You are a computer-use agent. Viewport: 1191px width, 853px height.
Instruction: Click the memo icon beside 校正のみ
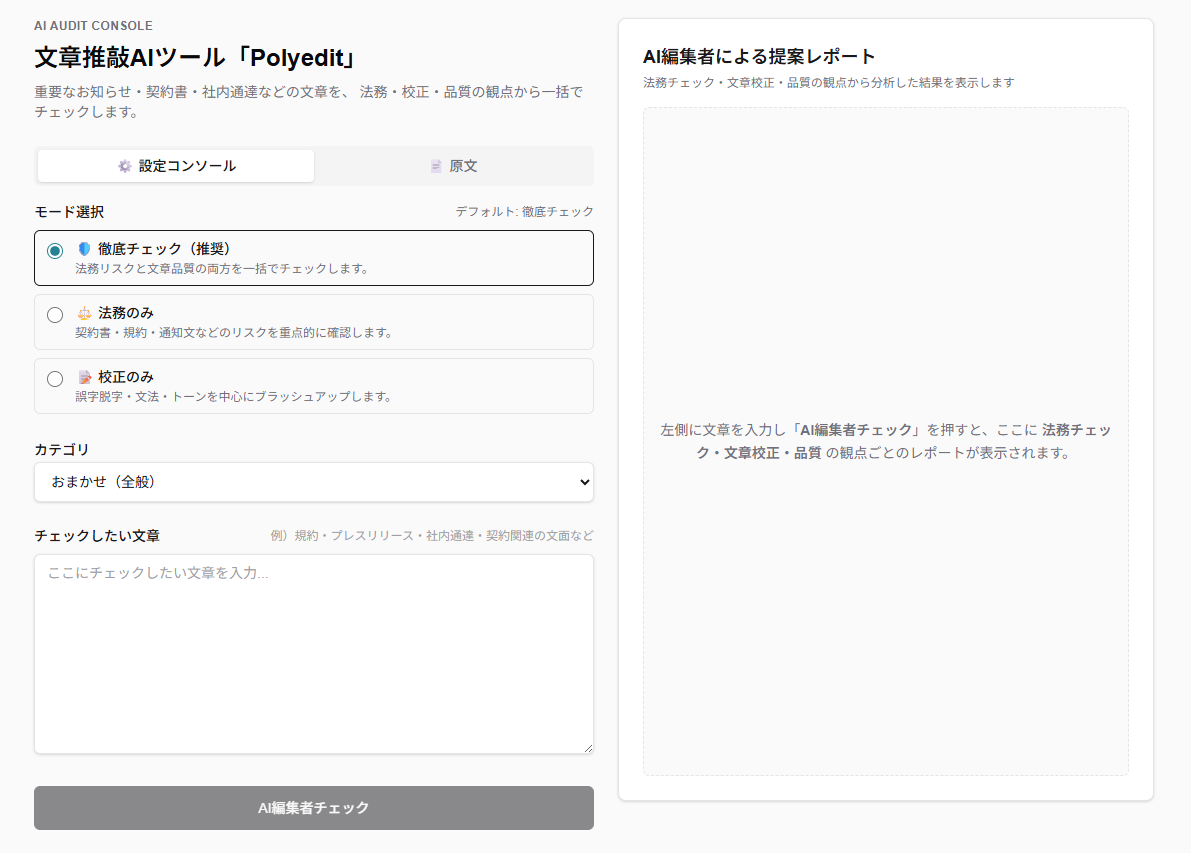[84, 377]
